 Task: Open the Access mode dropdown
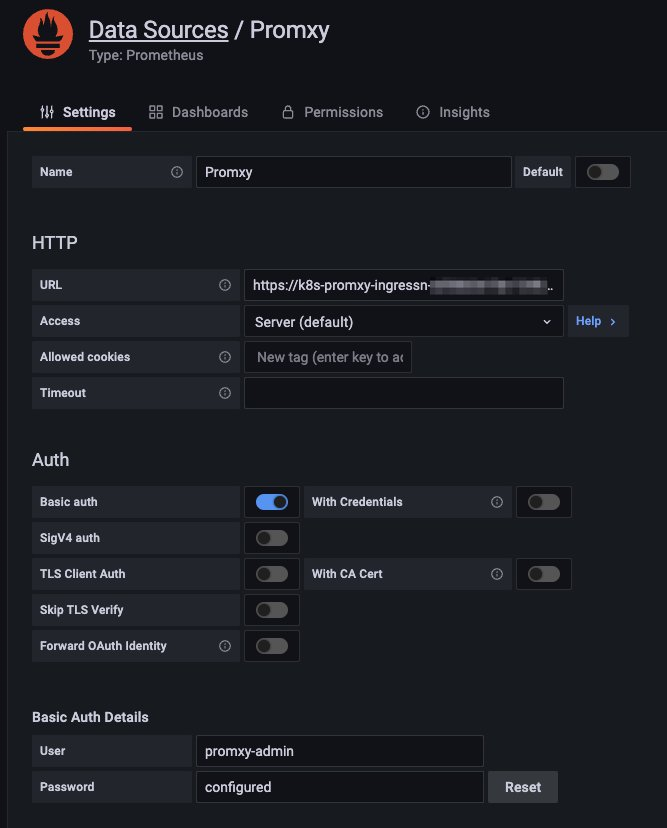point(403,321)
